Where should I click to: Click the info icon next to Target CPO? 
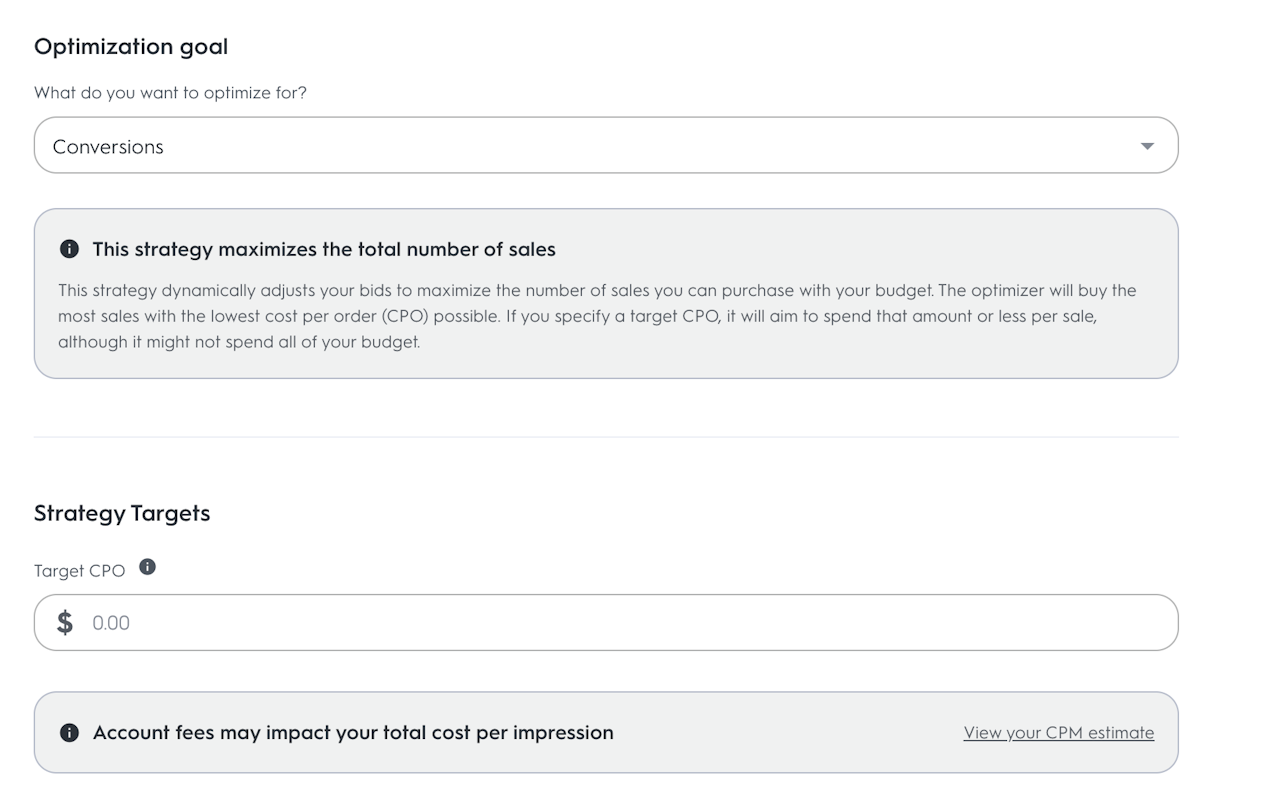147,567
